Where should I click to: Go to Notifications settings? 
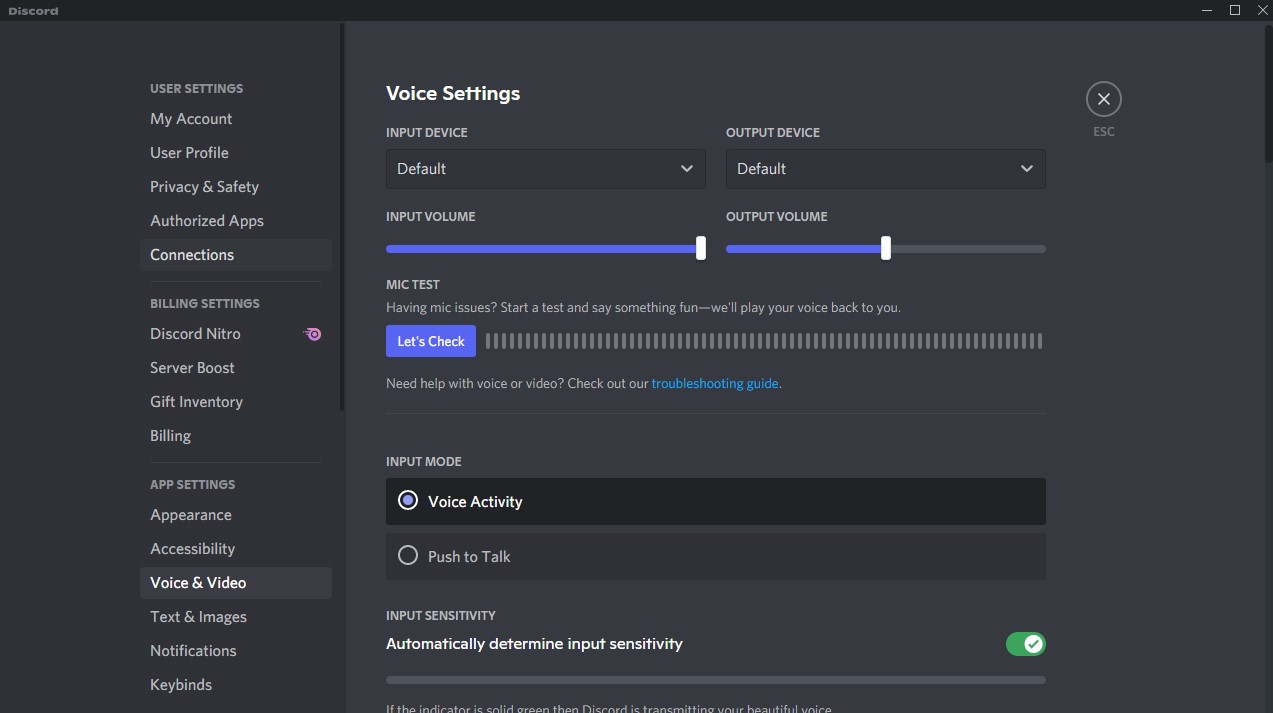[x=236, y=651]
